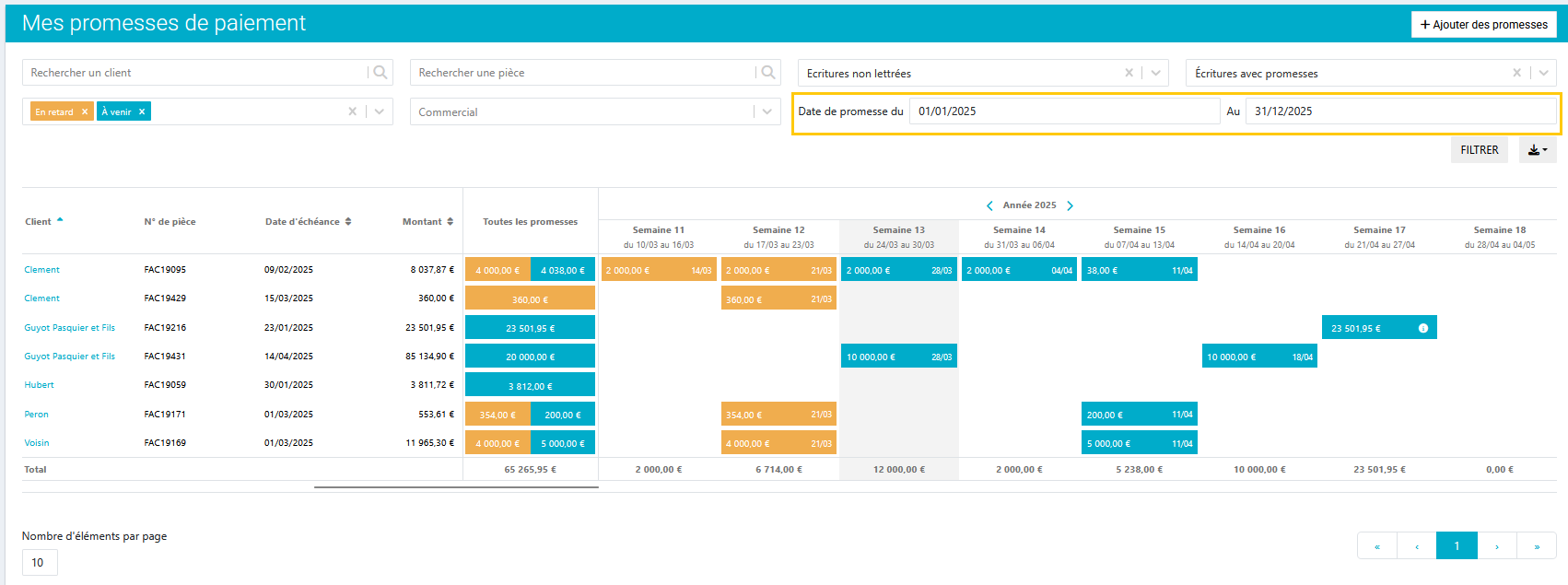Viewport: 1568px width, 585px height.
Task: Click the client search magnifier icon
Action: [380, 73]
